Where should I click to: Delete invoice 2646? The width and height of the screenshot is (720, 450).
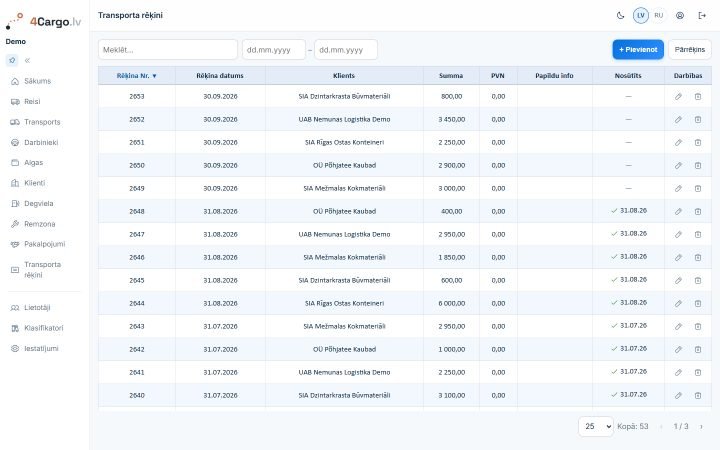(x=698, y=257)
